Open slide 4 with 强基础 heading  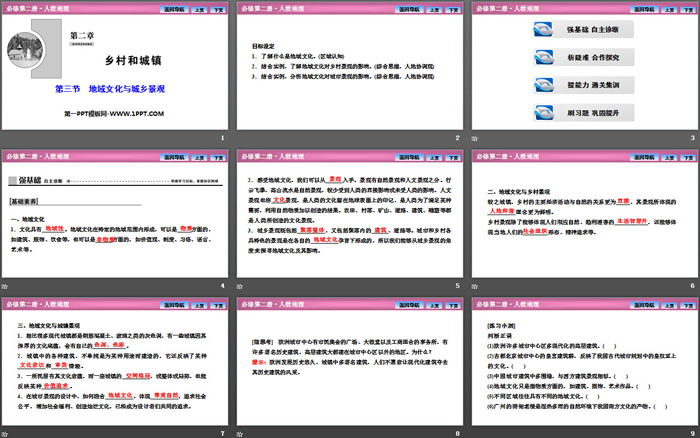(115, 218)
